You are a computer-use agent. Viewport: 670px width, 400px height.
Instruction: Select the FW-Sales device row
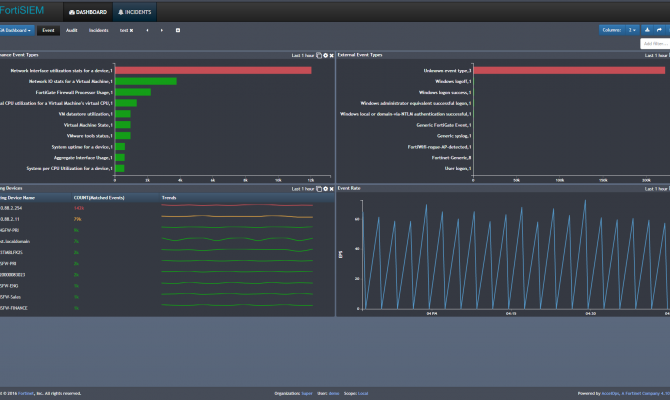click(167, 297)
